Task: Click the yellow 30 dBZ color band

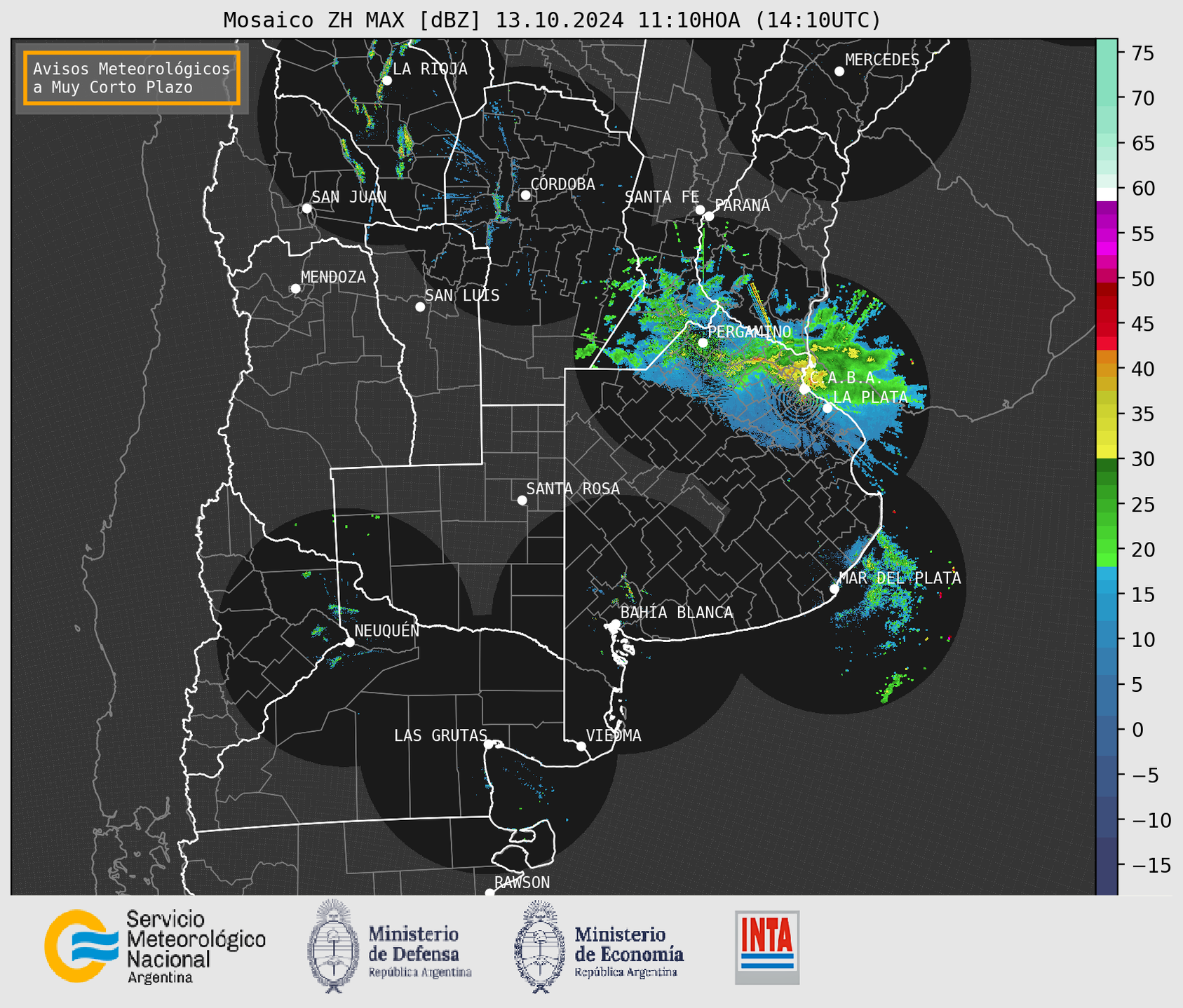Action: coord(1107,452)
